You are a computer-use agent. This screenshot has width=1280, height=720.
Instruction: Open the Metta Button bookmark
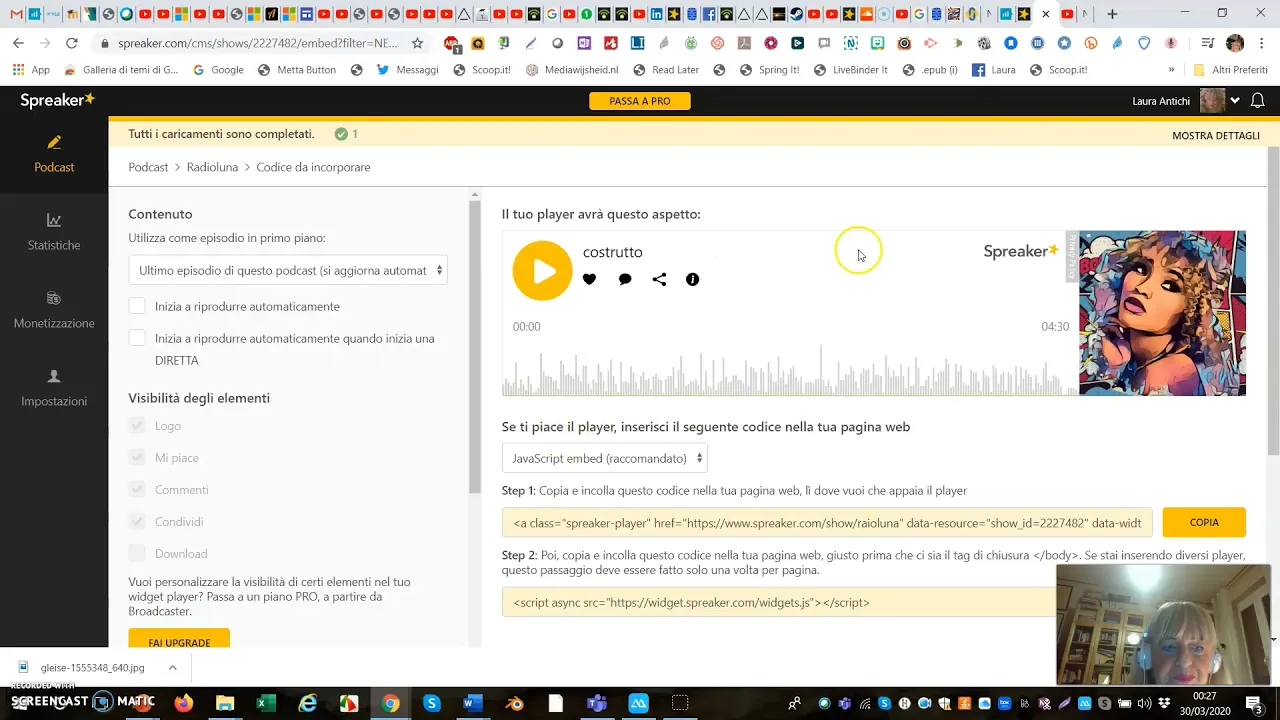point(297,70)
